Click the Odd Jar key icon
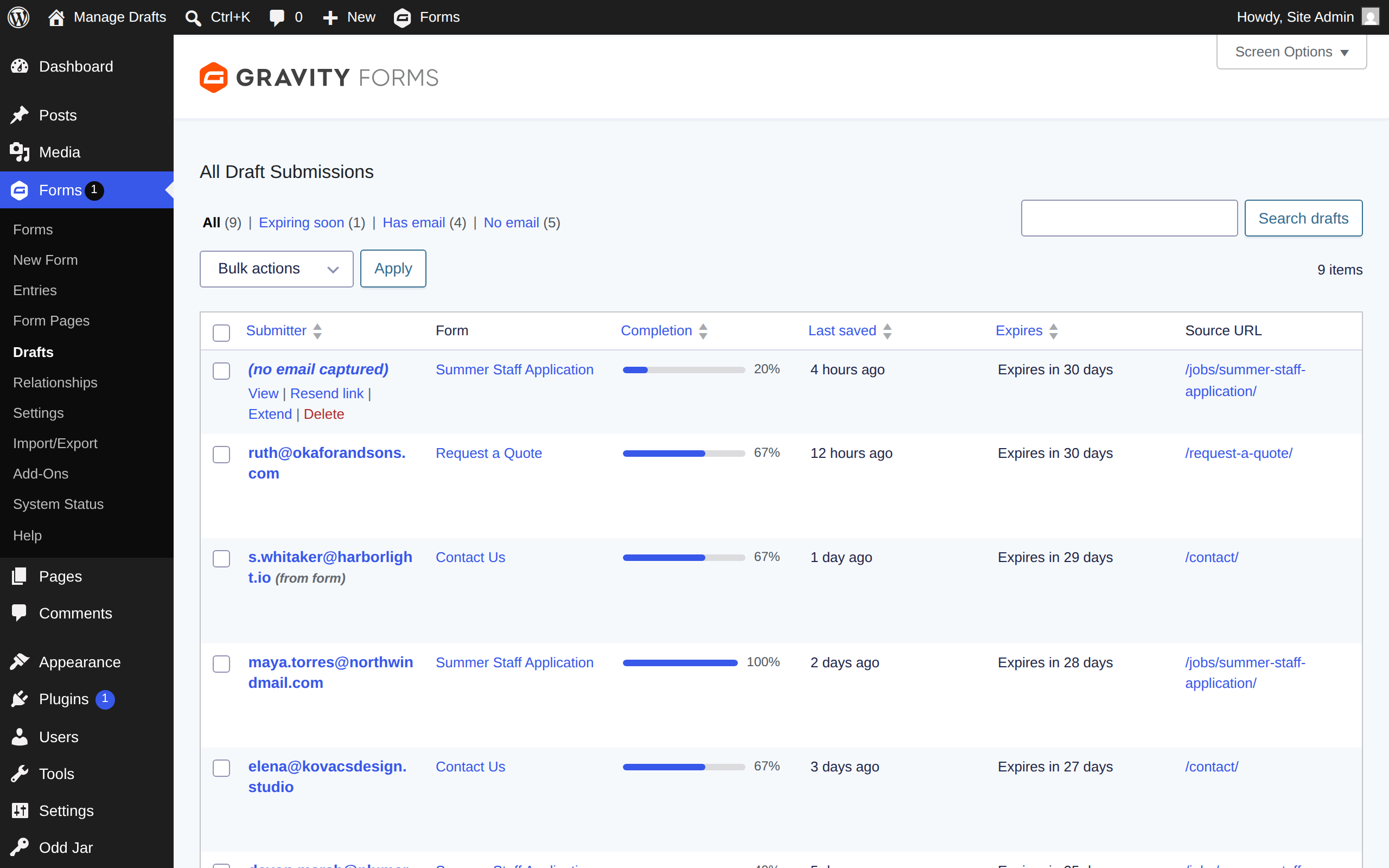The height and width of the screenshot is (868, 1389). [x=20, y=847]
